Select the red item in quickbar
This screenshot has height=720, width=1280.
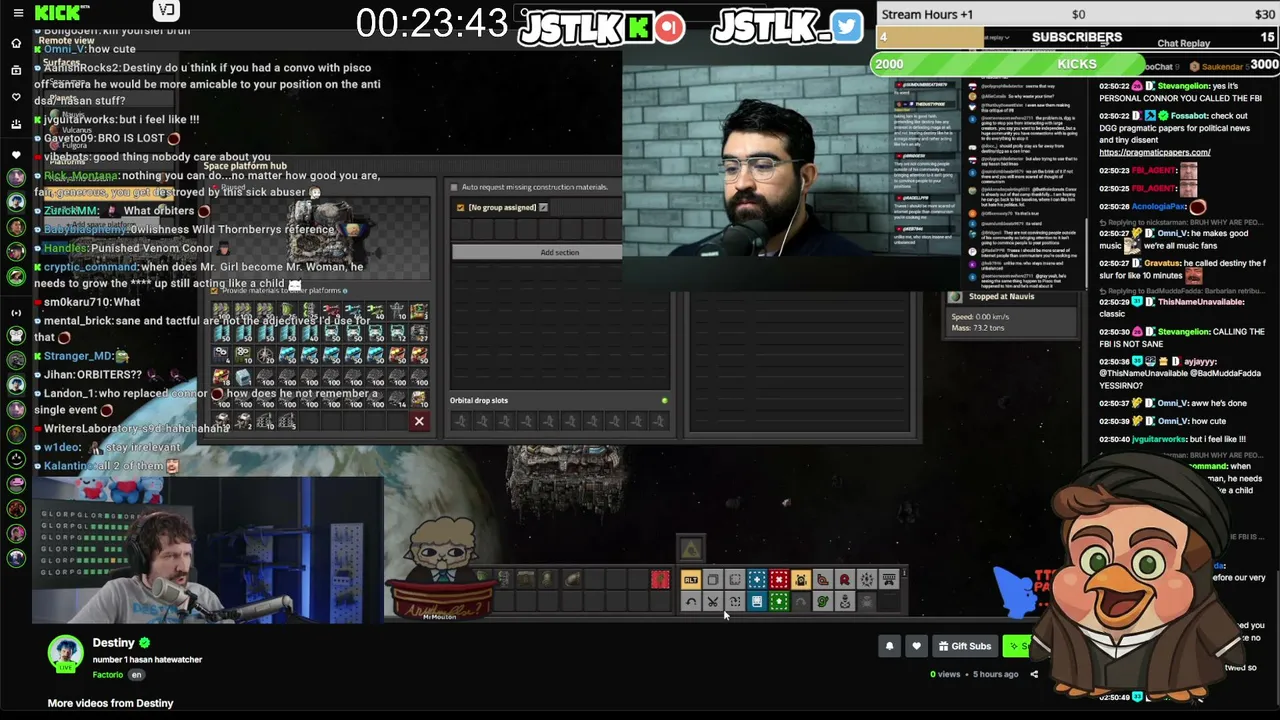659,580
